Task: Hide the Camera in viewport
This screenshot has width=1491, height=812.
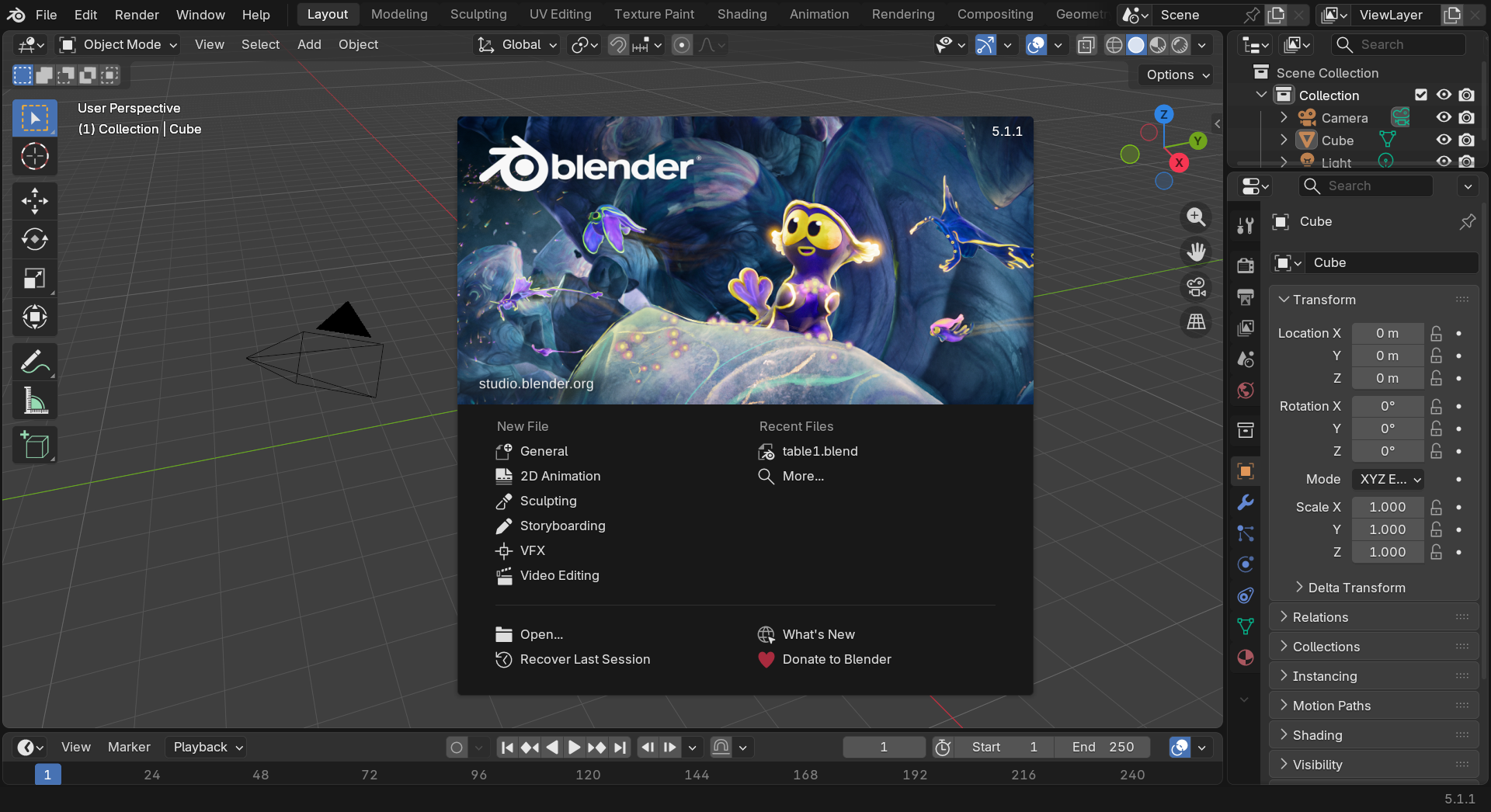Action: pos(1444,118)
